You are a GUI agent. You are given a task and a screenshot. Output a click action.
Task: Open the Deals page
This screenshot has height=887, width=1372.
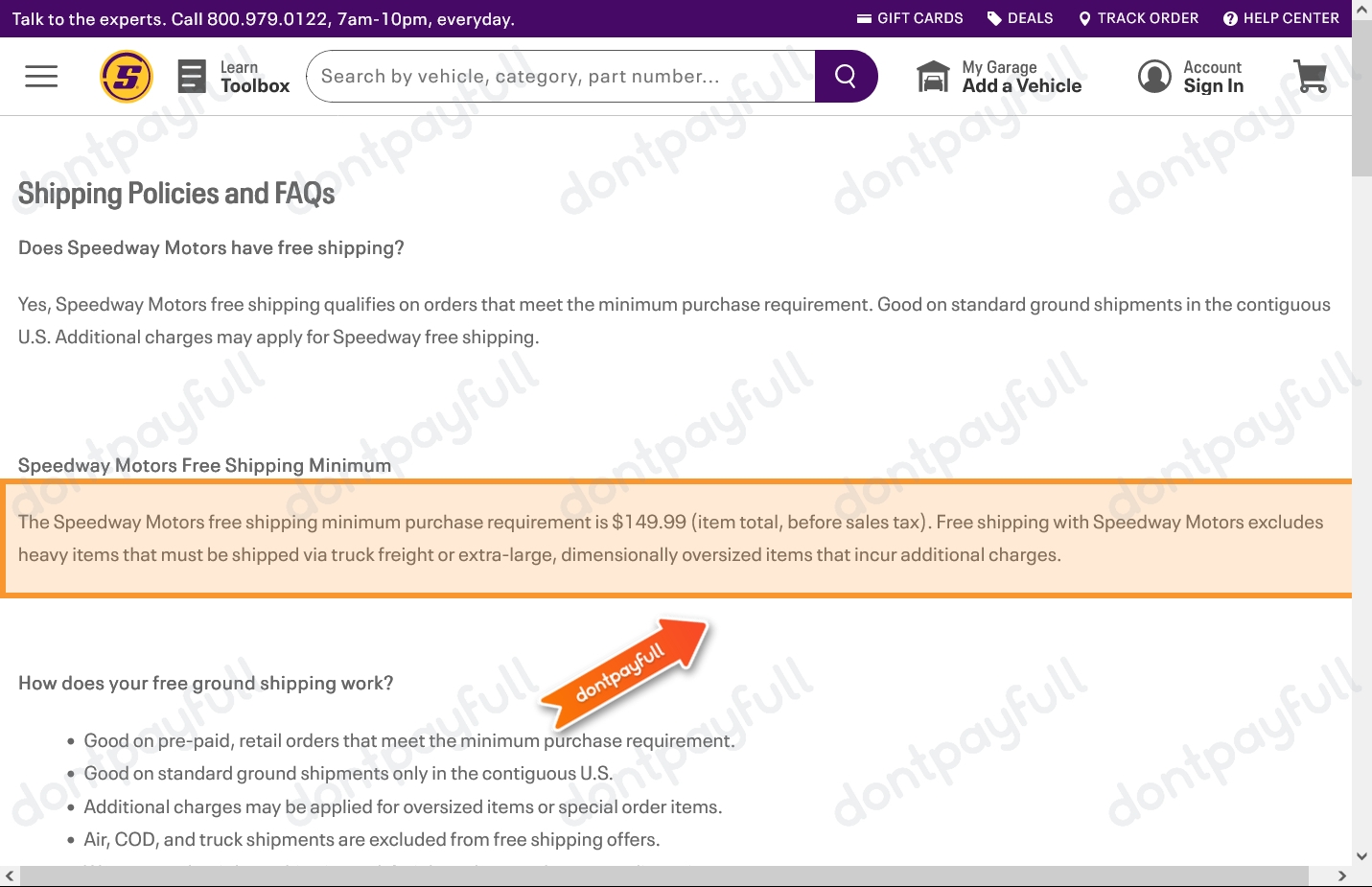(1020, 18)
